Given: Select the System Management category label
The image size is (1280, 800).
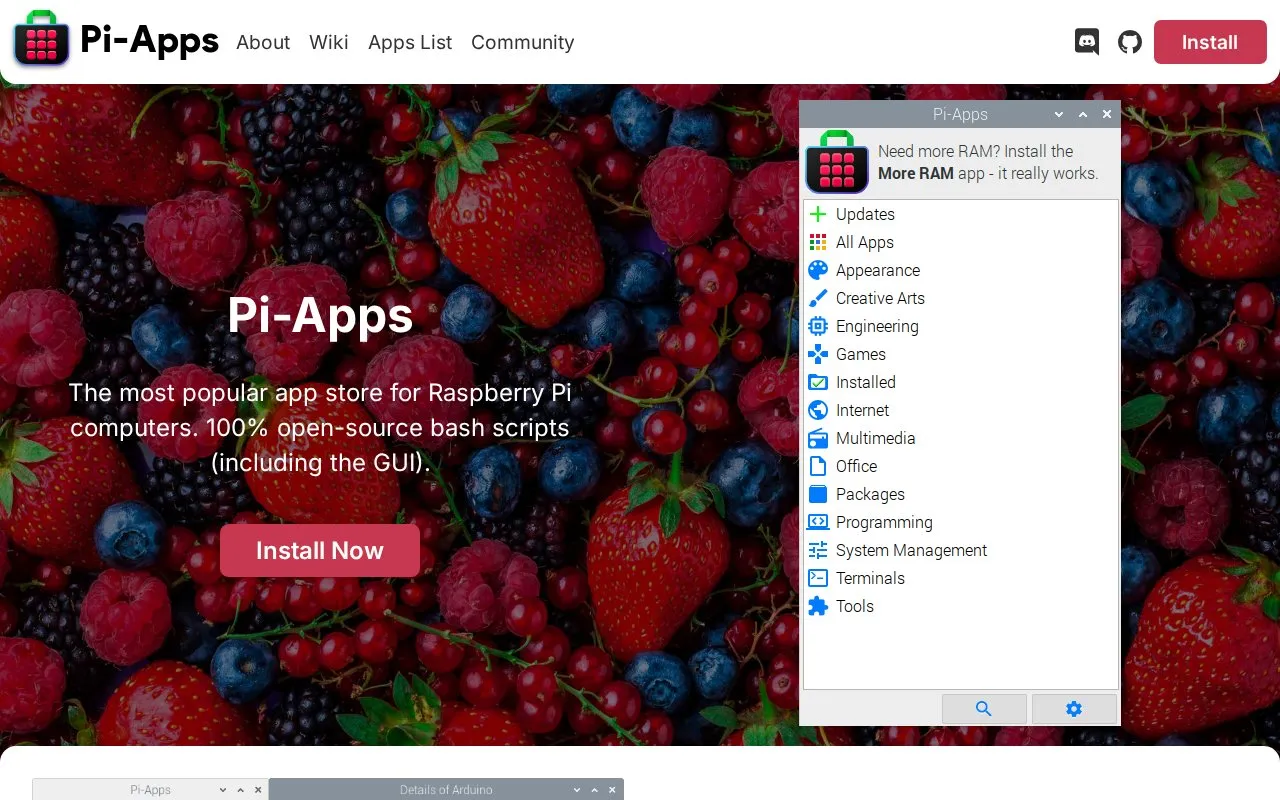Looking at the screenshot, I should (911, 550).
